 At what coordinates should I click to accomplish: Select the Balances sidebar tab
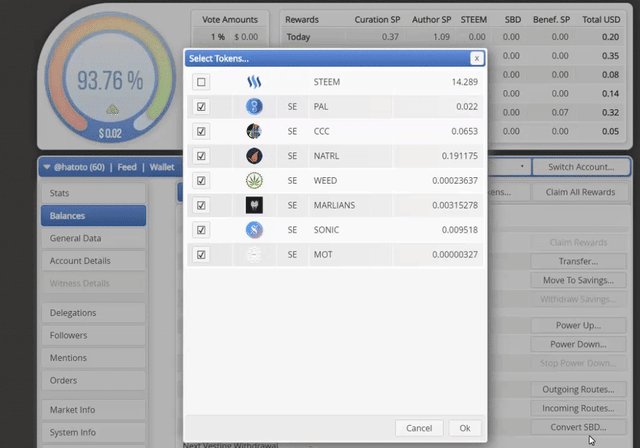[x=93, y=215]
